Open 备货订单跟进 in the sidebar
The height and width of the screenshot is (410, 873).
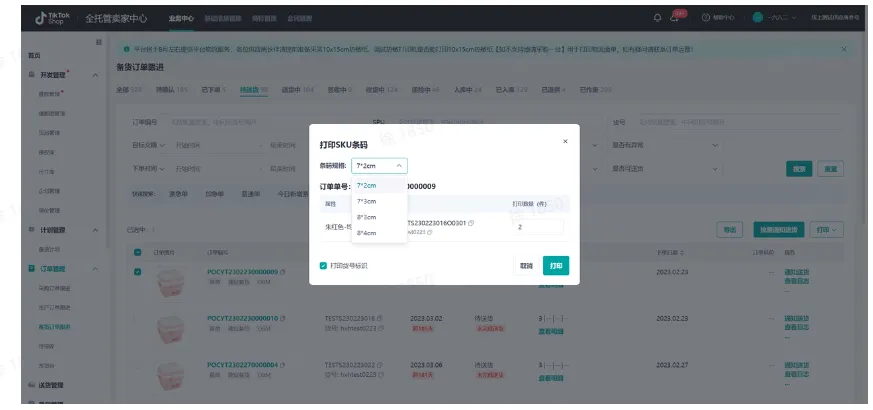click(x=54, y=327)
